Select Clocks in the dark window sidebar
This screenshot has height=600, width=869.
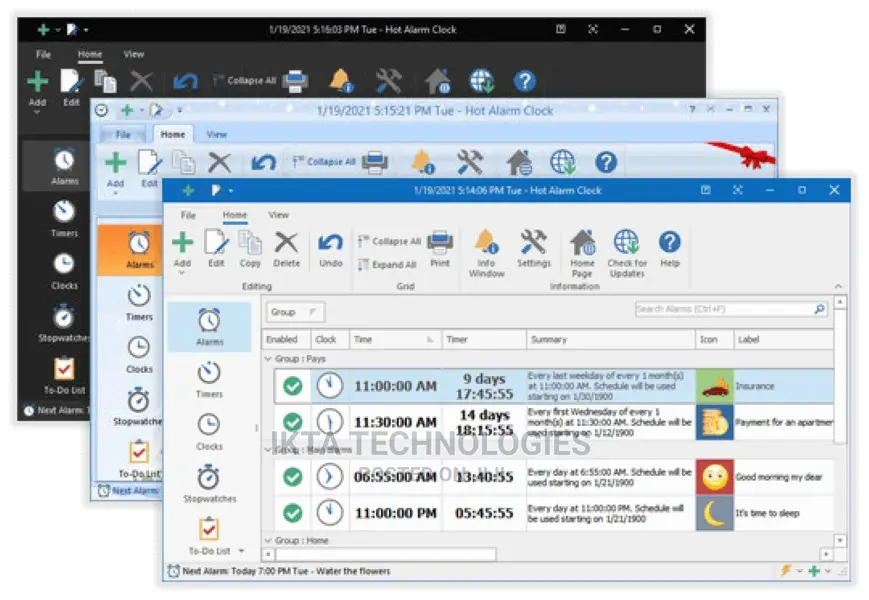tap(64, 271)
